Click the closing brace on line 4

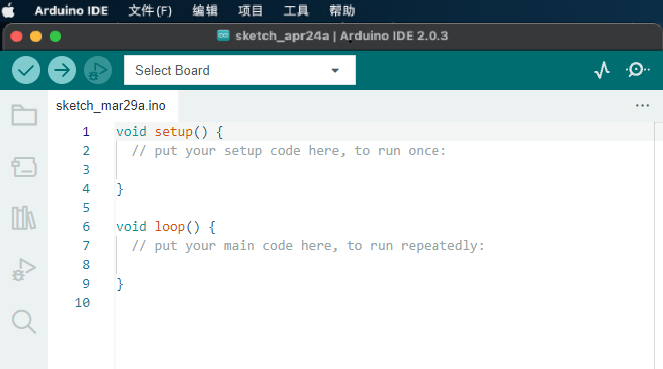click(120, 189)
